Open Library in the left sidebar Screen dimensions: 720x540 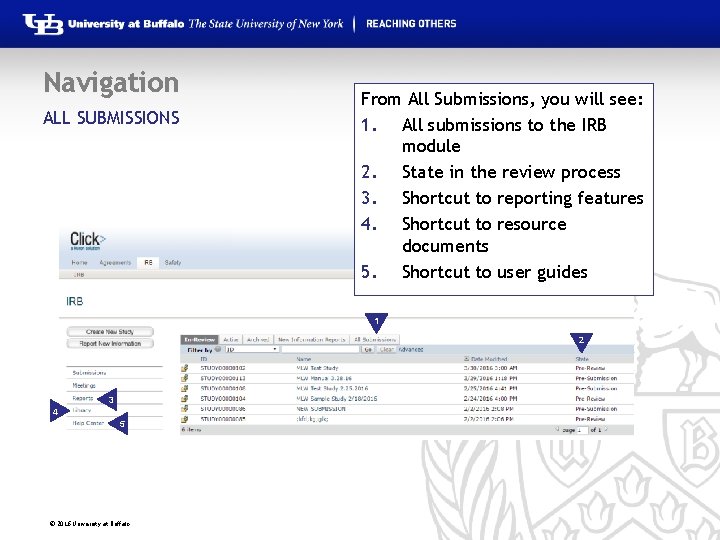[x=82, y=410]
